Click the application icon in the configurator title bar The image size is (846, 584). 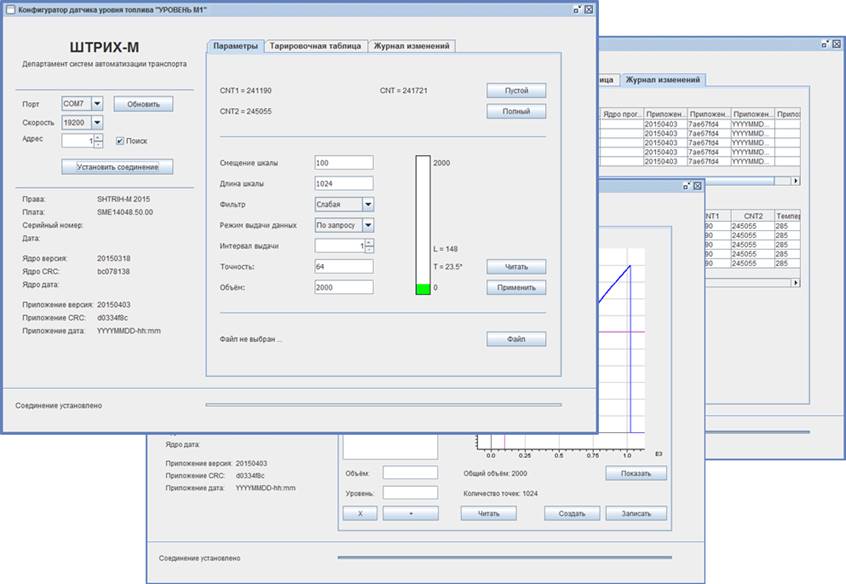[9, 9]
